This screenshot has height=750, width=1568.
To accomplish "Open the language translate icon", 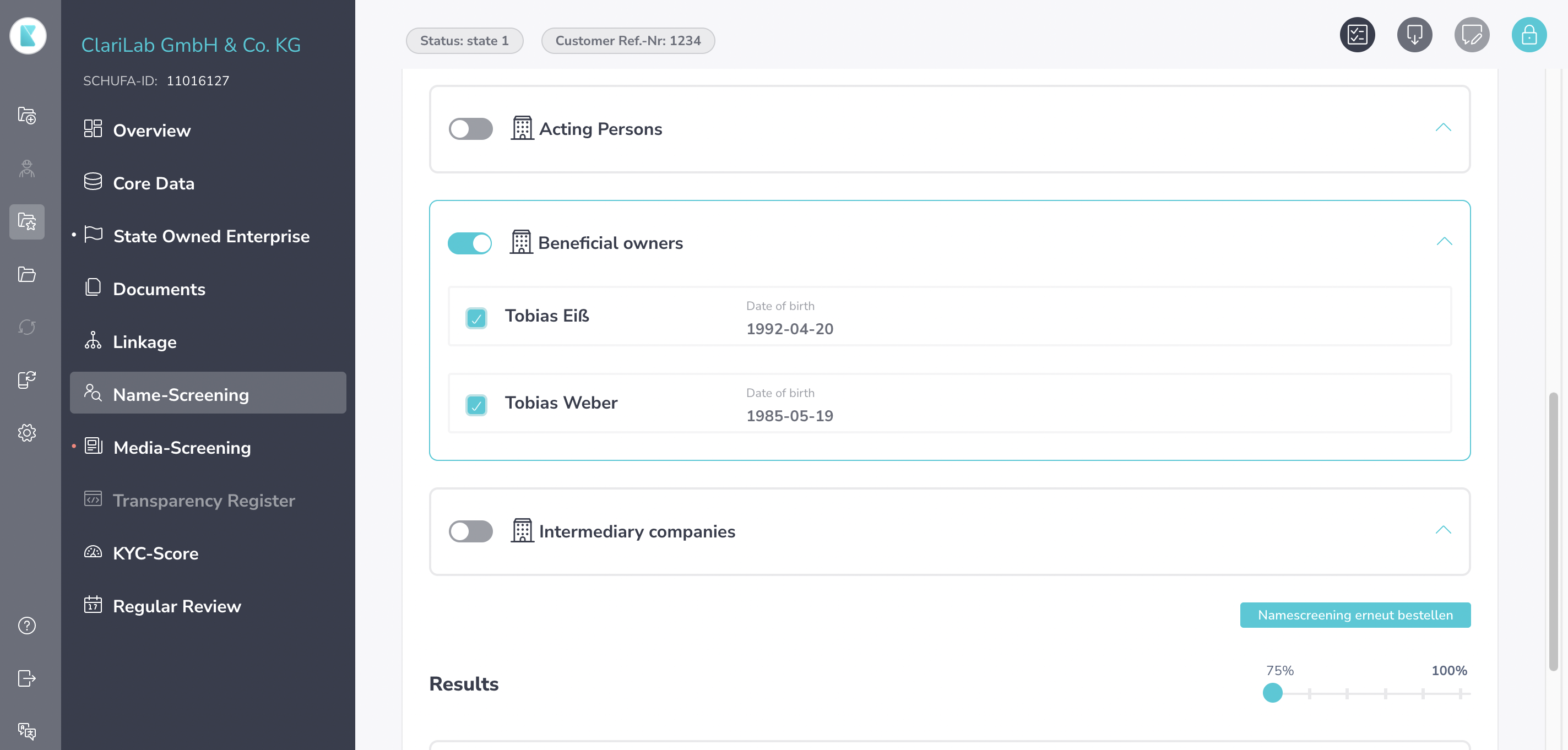I will coord(27,731).
